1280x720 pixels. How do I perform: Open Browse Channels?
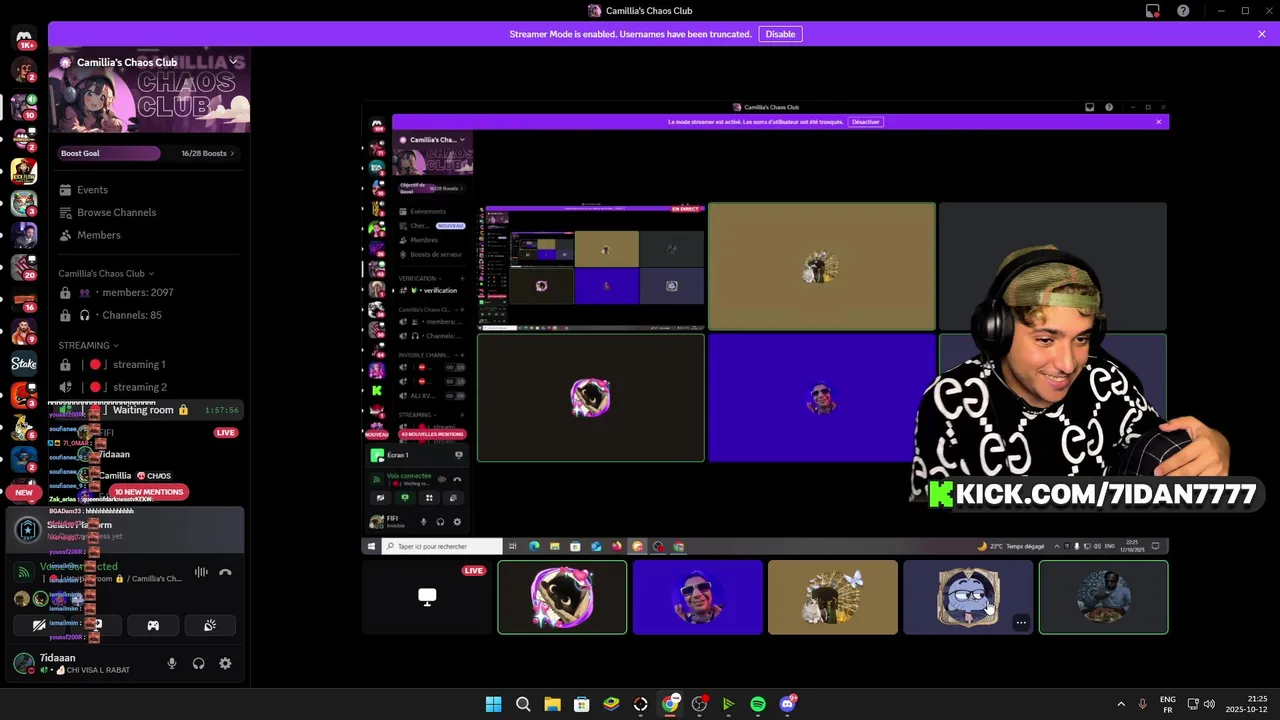[116, 212]
